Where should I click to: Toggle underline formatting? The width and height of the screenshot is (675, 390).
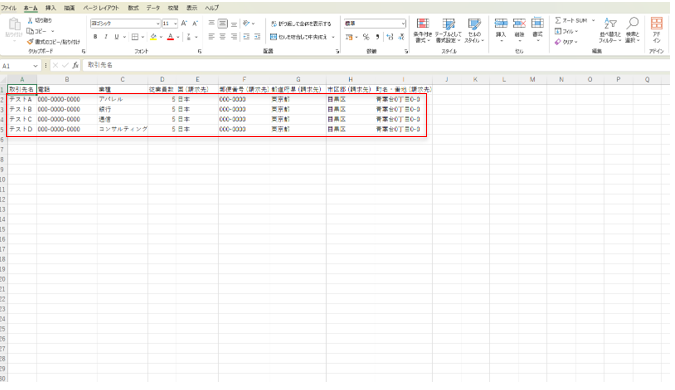tap(116, 37)
